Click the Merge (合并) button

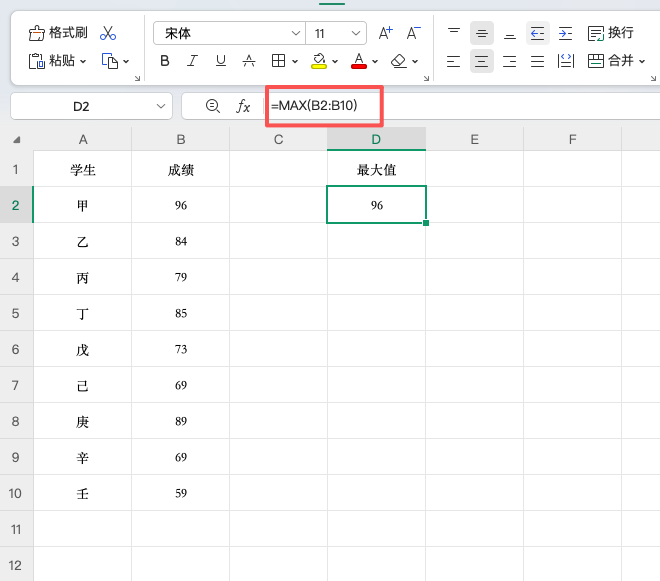click(612, 61)
